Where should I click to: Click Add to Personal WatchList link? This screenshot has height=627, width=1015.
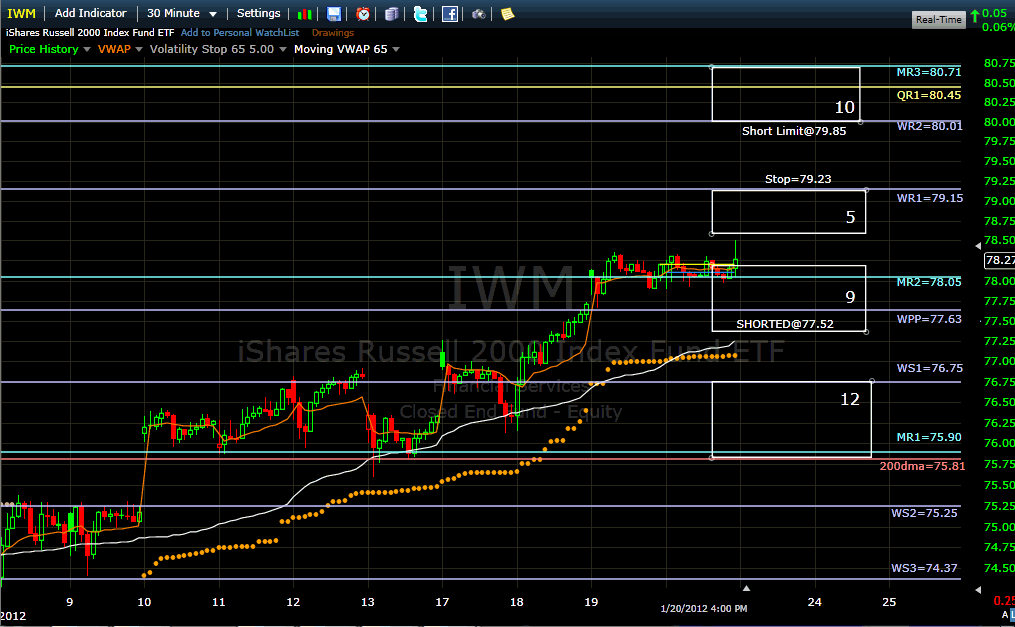pyautogui.click(x=238, y=32)
